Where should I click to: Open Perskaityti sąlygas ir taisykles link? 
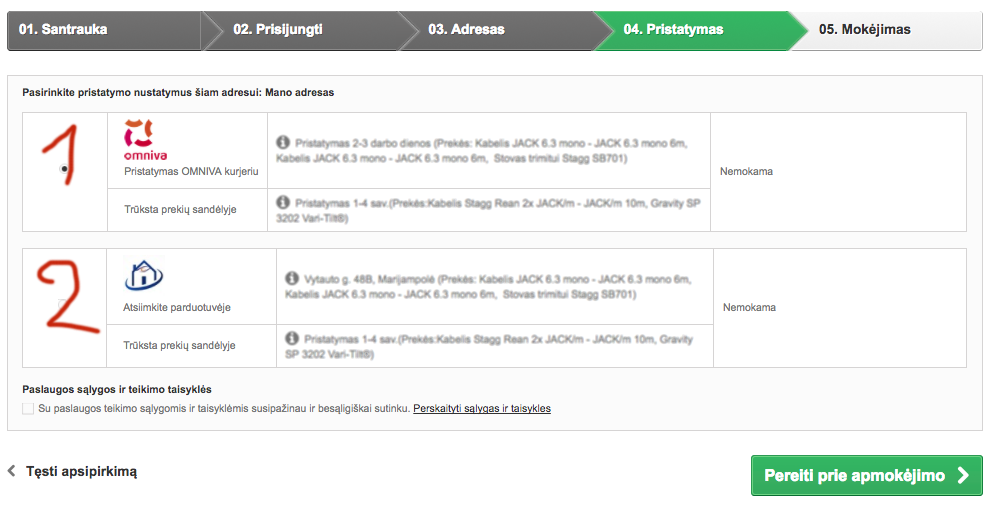[482, 408]
